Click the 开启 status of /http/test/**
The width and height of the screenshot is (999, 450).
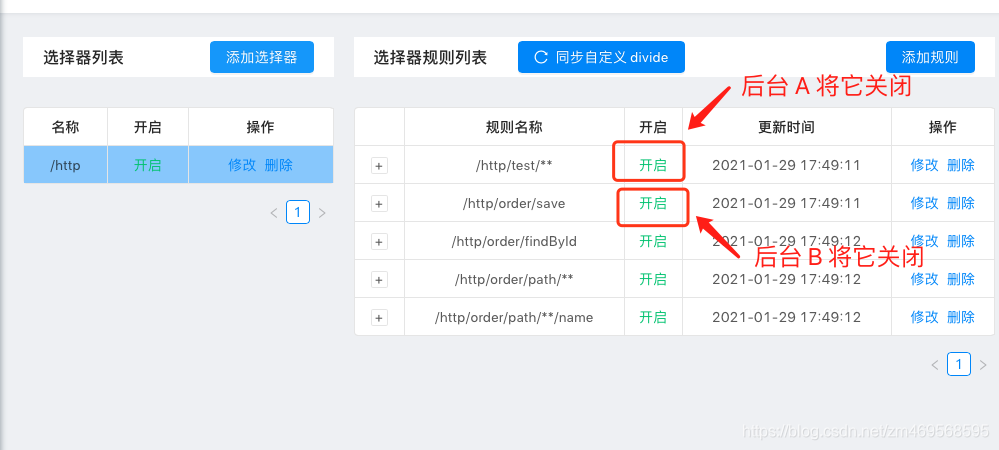pyautogui.click(x=653, y=165)
